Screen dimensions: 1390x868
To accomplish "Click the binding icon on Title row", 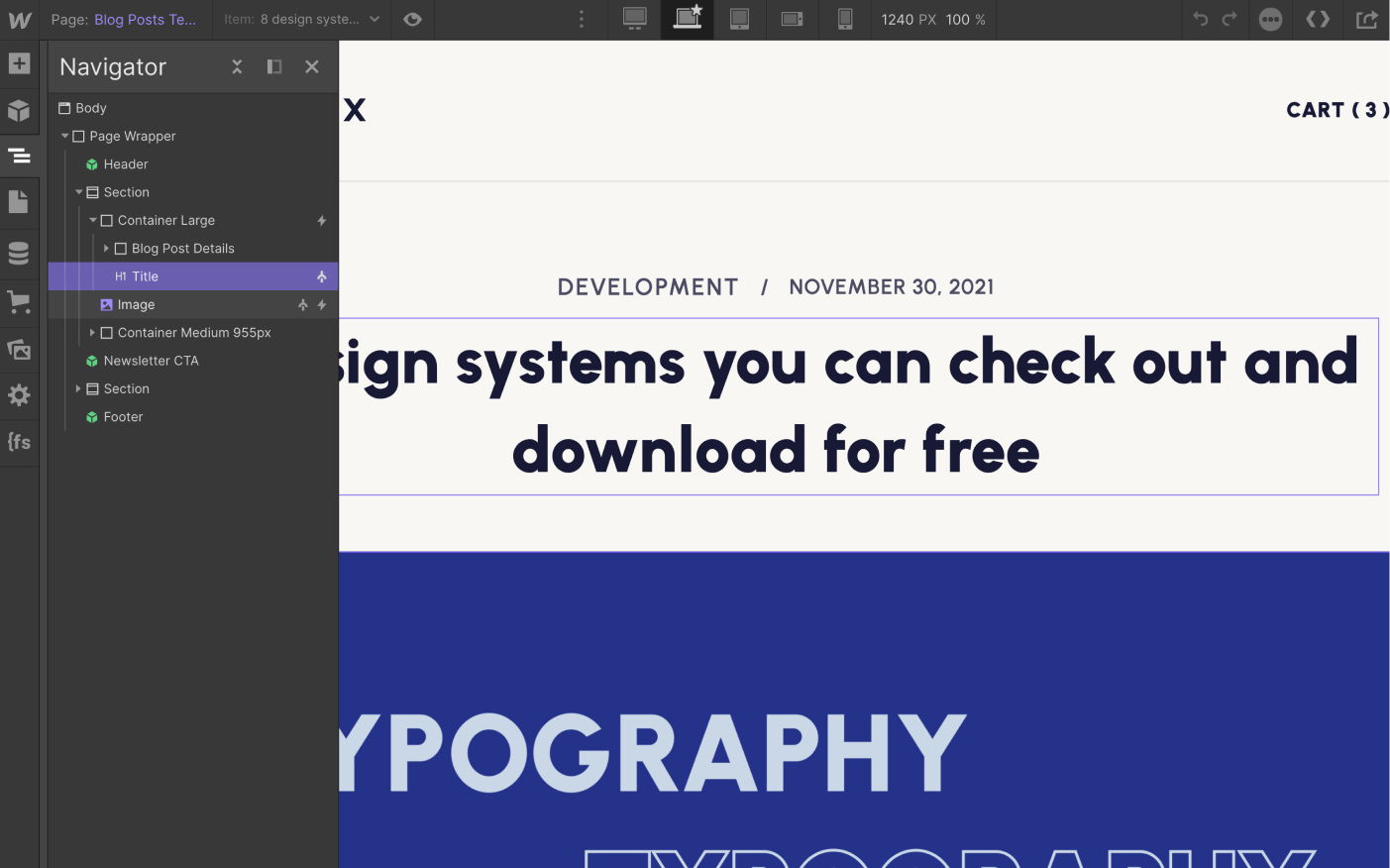I will click(x=322, y=276).
